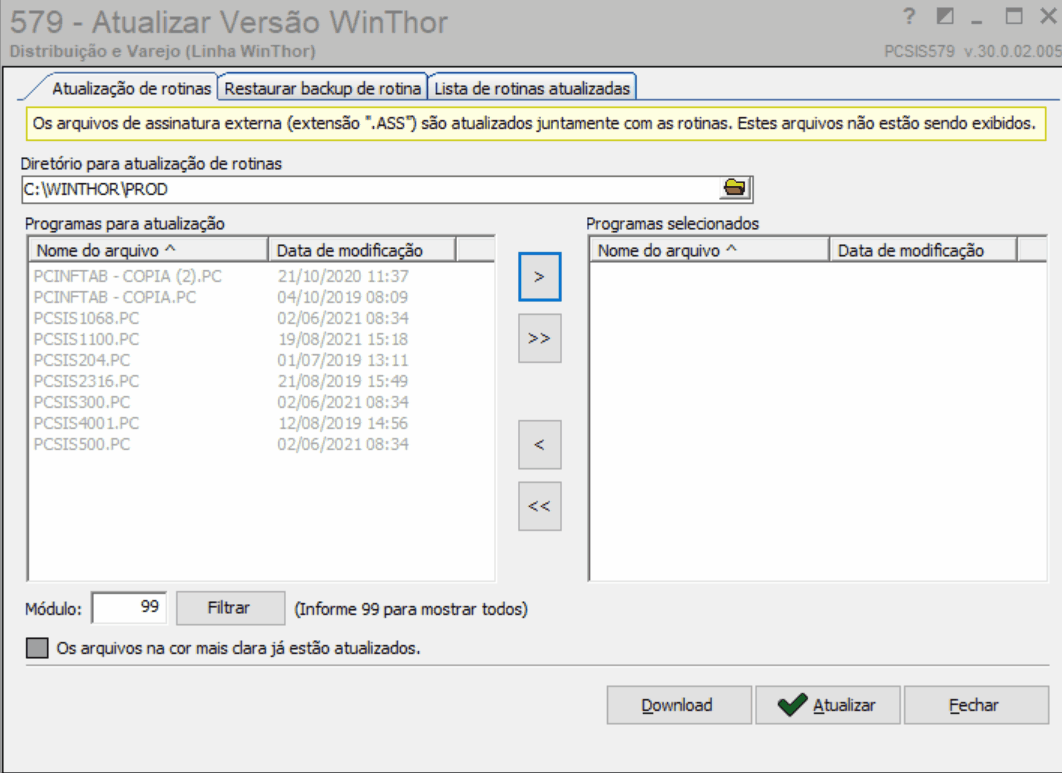Switch to Atualização de rotinas tab
The height and width of the screenshot is (773, 1062).
click(131, 89)
